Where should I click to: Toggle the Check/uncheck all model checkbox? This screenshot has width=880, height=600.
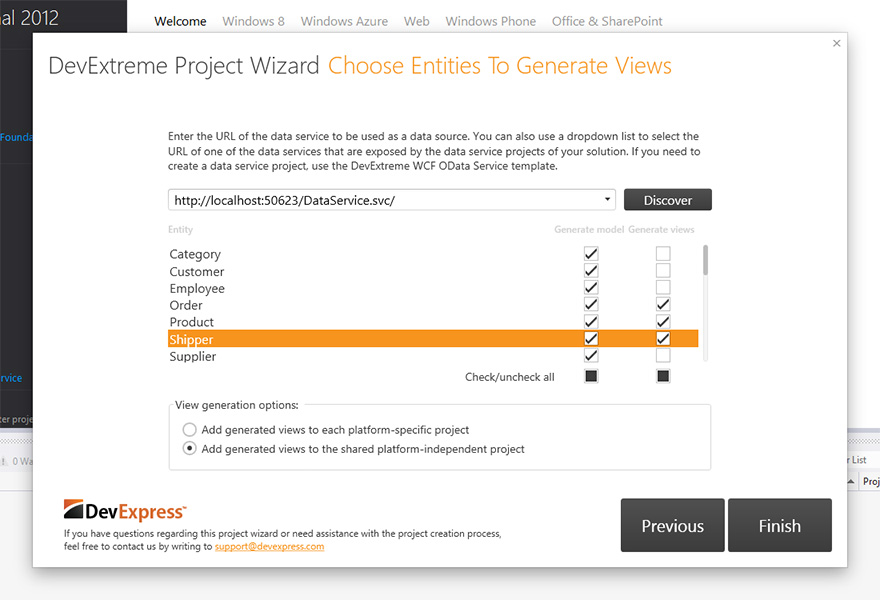coord(591,376)
